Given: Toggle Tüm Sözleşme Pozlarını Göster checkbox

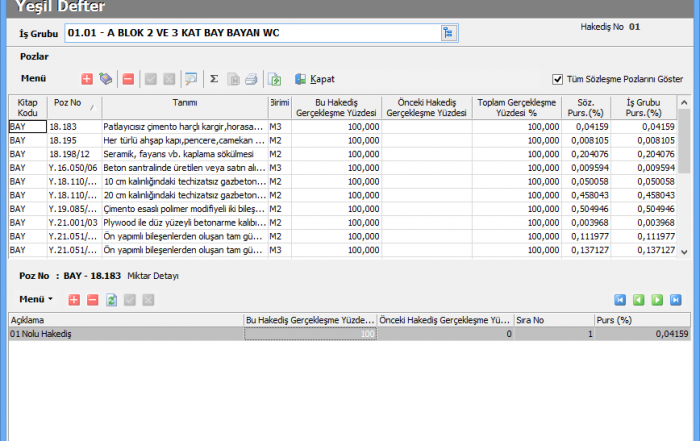Looking at the screenshot, I should pyautogui.click(x=558, y=79).
